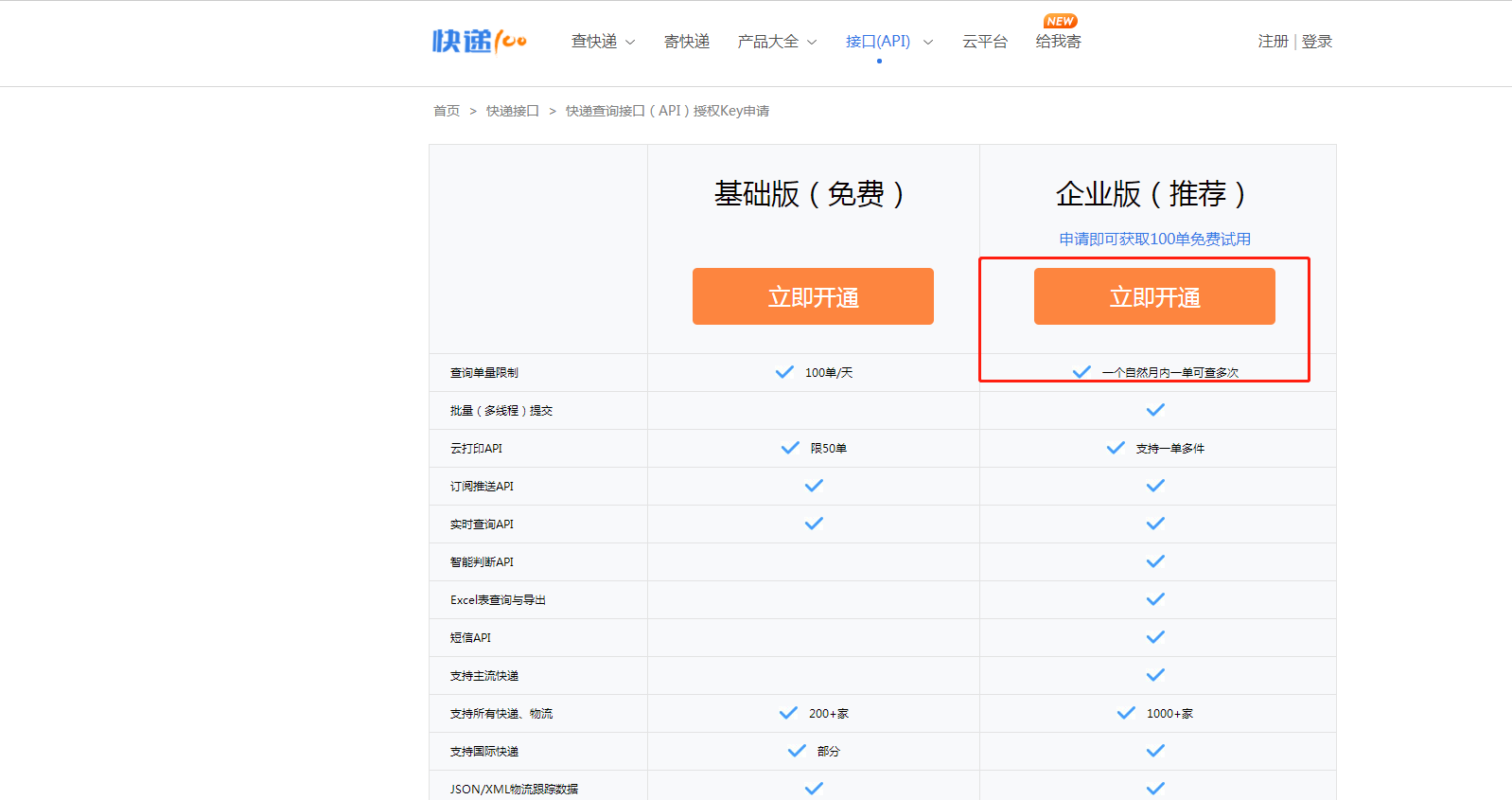The height and width of the screenshot is (800, 1512).
Task: Click enterprise checkmark in 批量（多线程）提交 row
Action: point(1155,410)
